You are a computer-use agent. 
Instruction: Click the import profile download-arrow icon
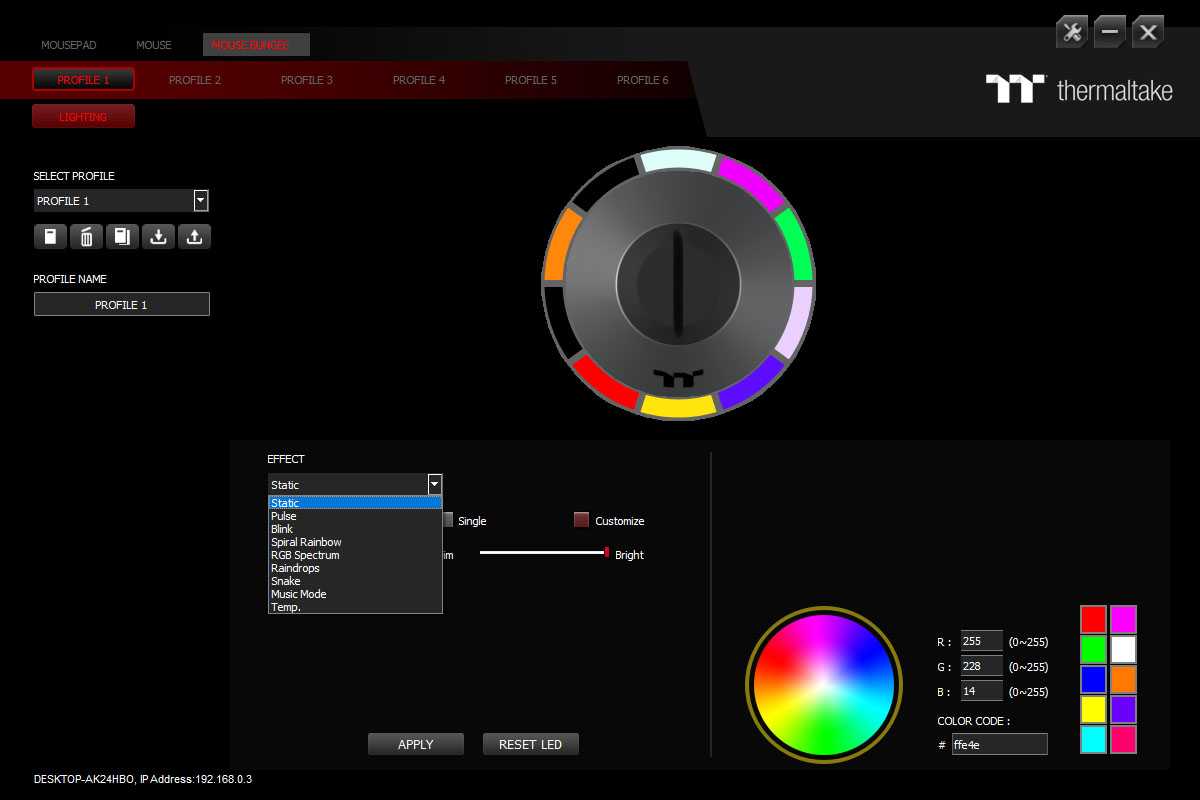(x=158, y=237)
